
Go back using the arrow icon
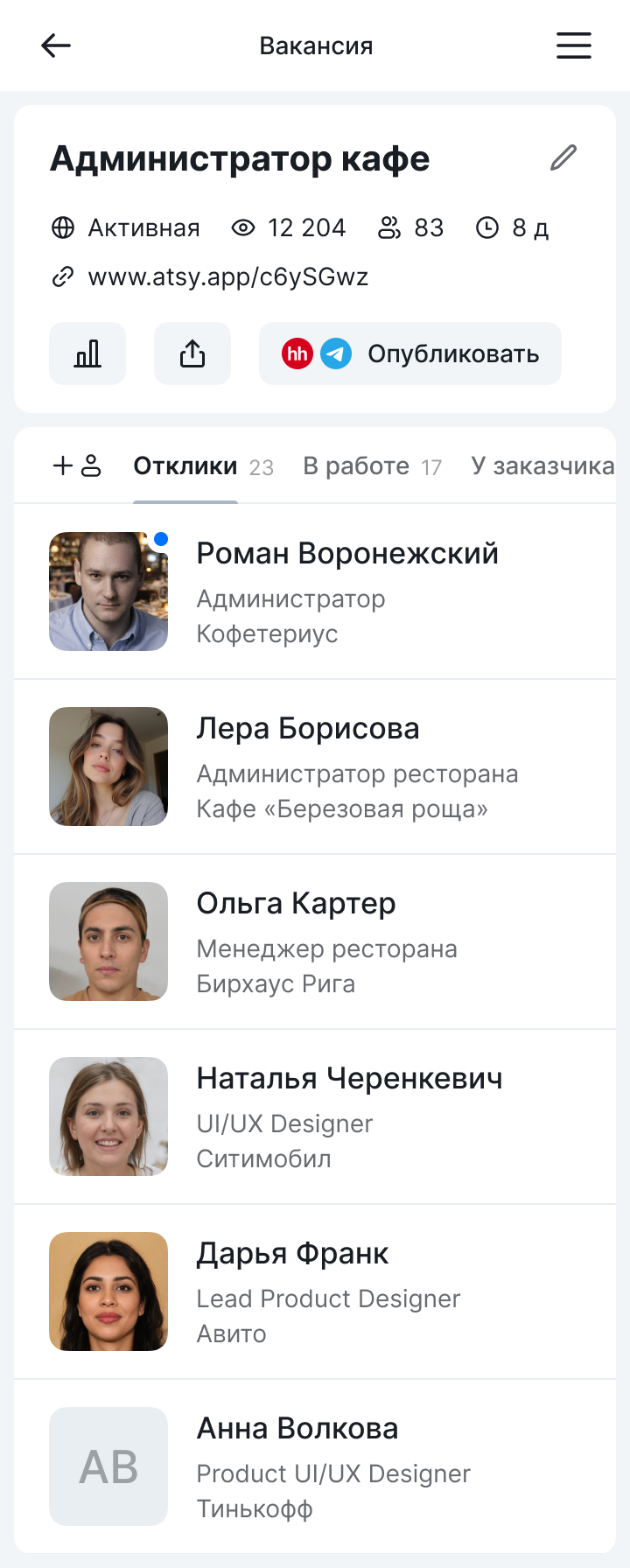56,45
